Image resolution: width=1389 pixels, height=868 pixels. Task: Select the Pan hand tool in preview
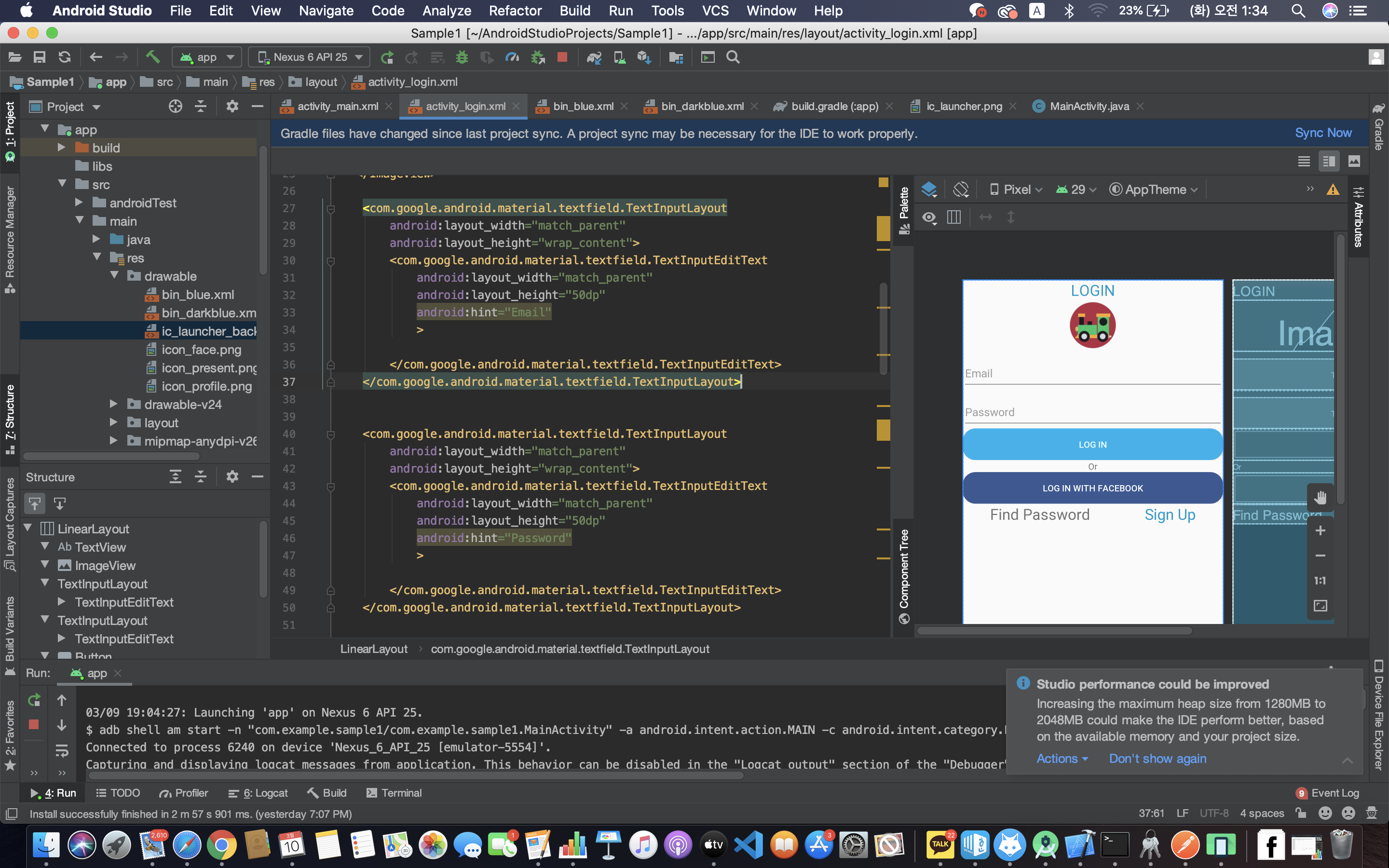pos(1320,498)
